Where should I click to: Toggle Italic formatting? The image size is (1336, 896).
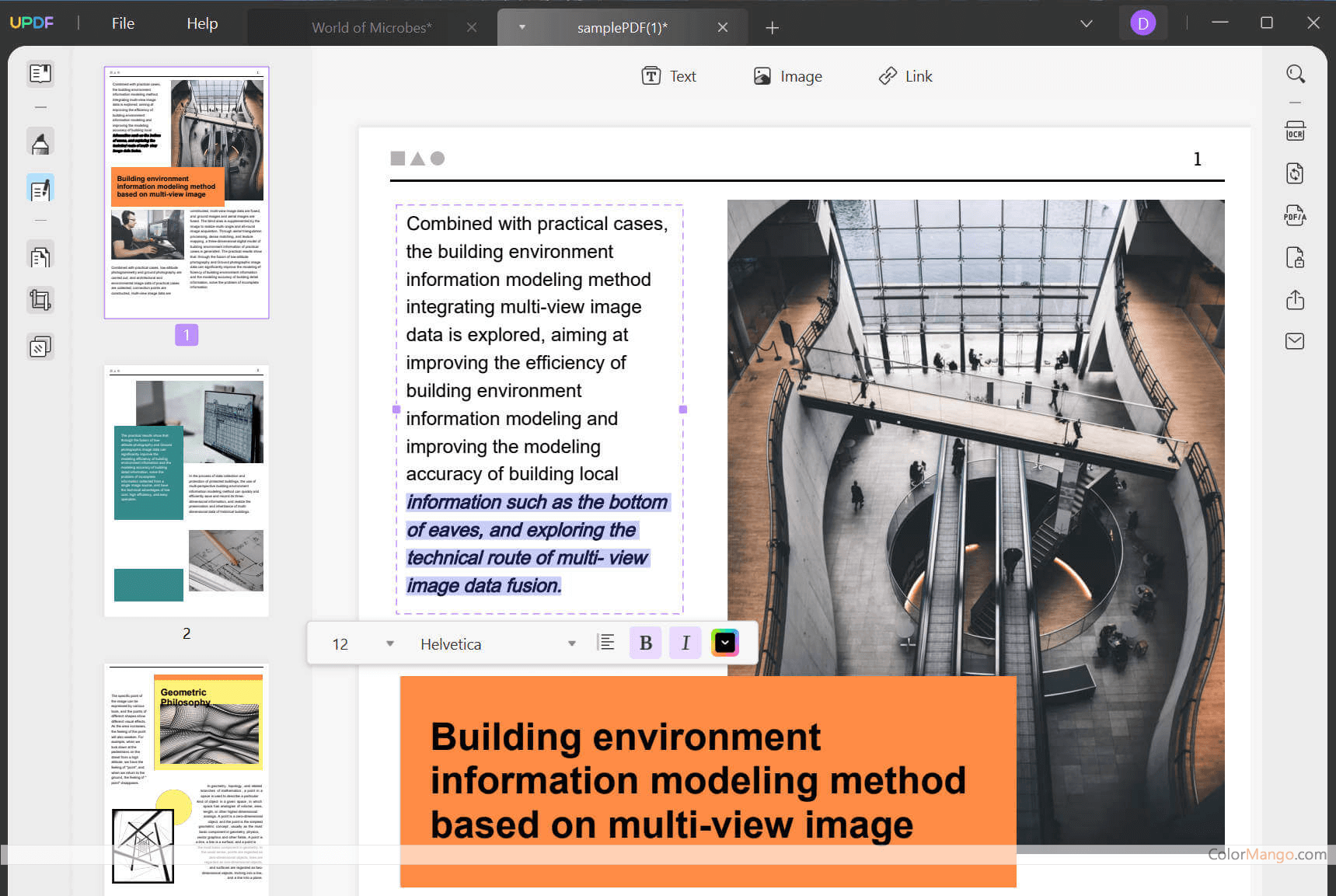[x=685, y=643]
